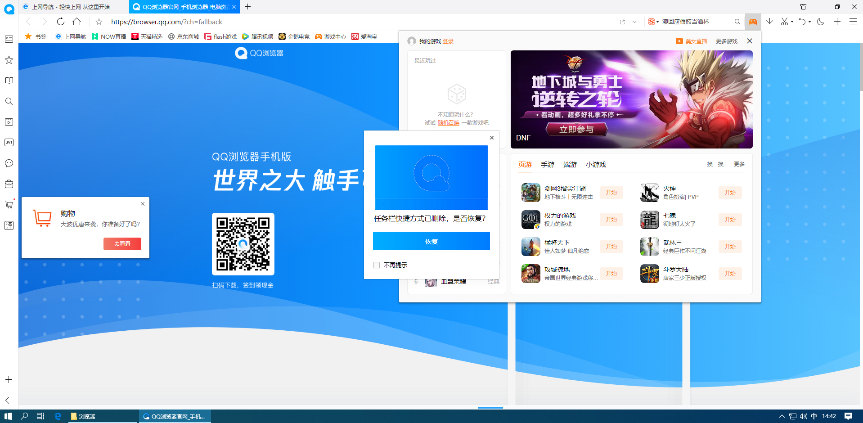Select the first orange game category tab
Screen dimensions: 863x423
(525, 164)
